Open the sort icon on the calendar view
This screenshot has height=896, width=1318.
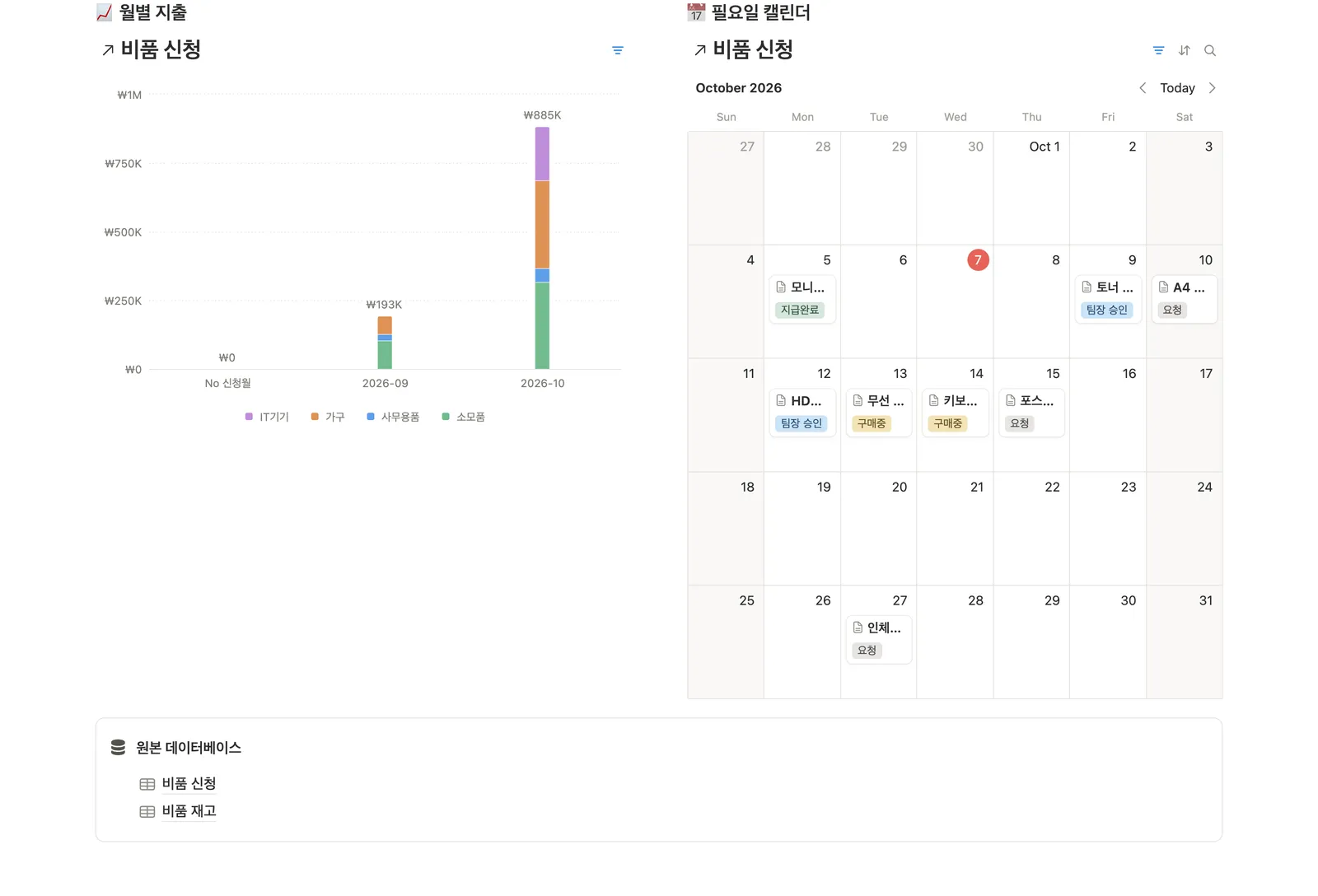tap(1185, 51)
